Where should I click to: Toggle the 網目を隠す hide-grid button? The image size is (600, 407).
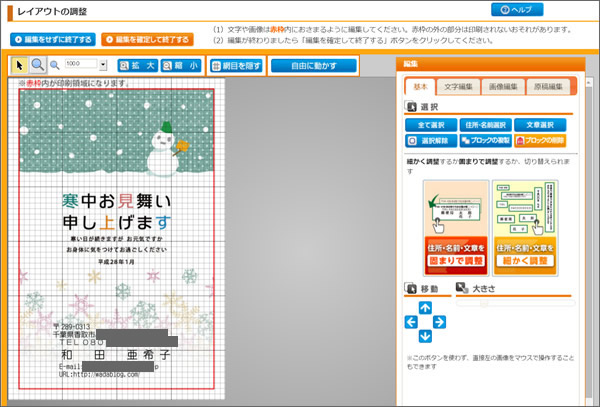tap(236, 66)
